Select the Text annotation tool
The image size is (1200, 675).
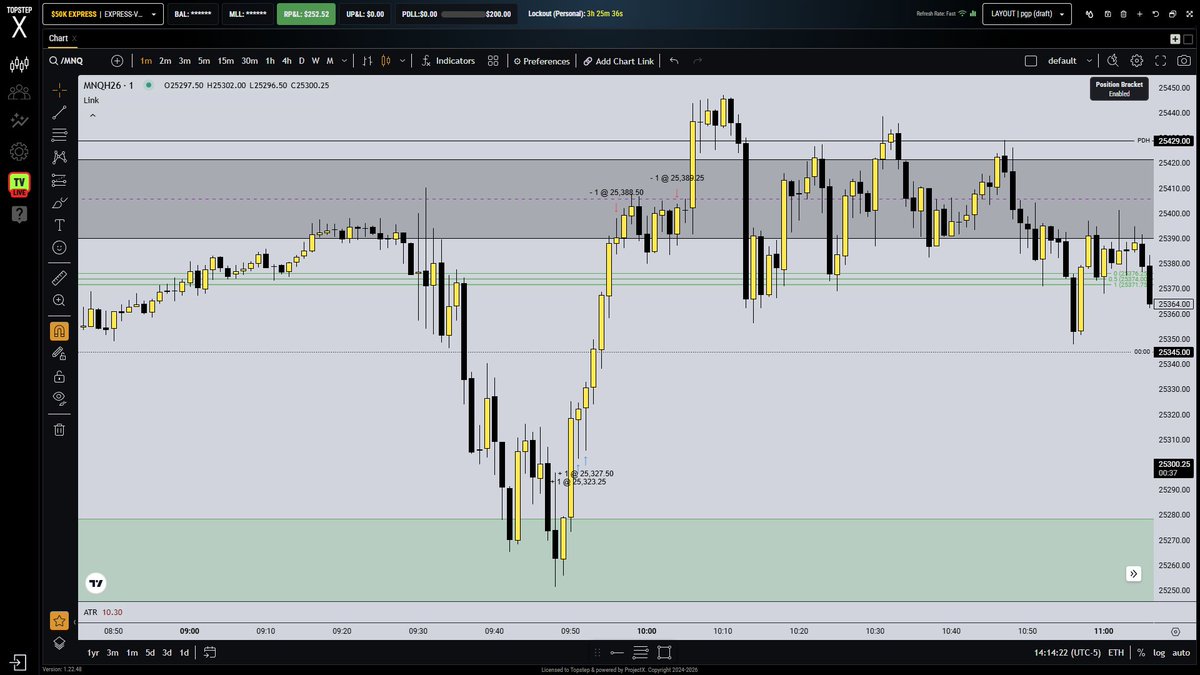click(x=59, y=224)
